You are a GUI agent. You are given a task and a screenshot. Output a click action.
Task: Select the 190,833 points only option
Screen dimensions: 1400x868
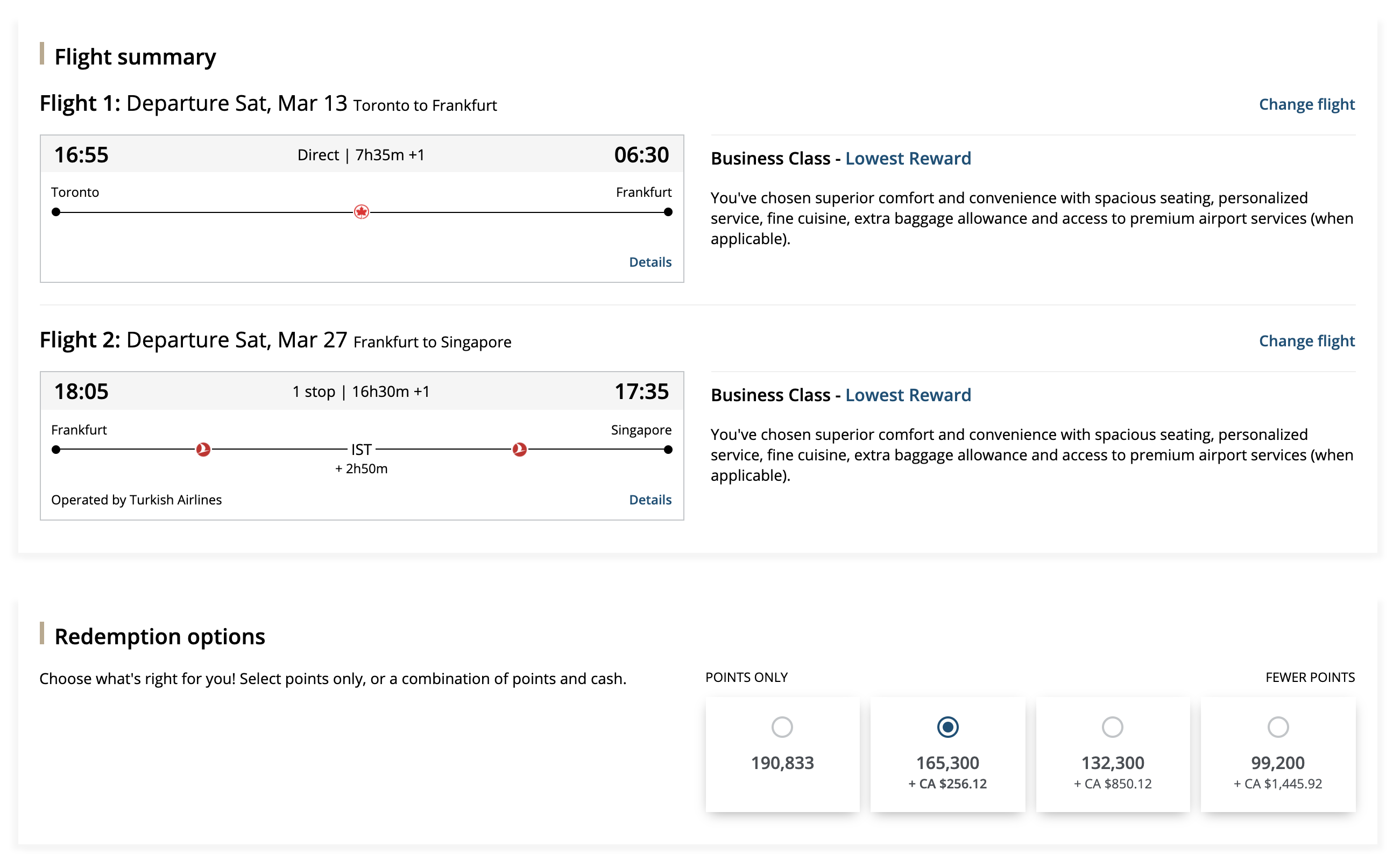(x=782, y=727)
